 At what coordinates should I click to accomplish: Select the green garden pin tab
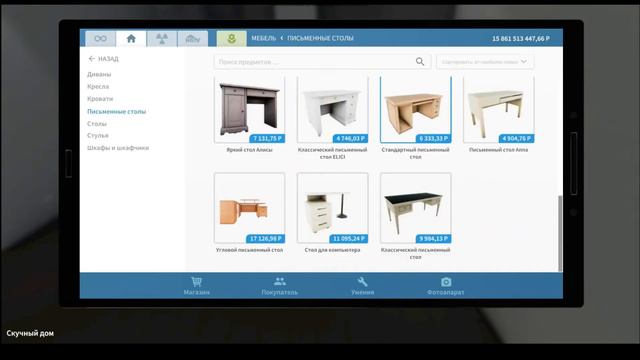(231, 38)
